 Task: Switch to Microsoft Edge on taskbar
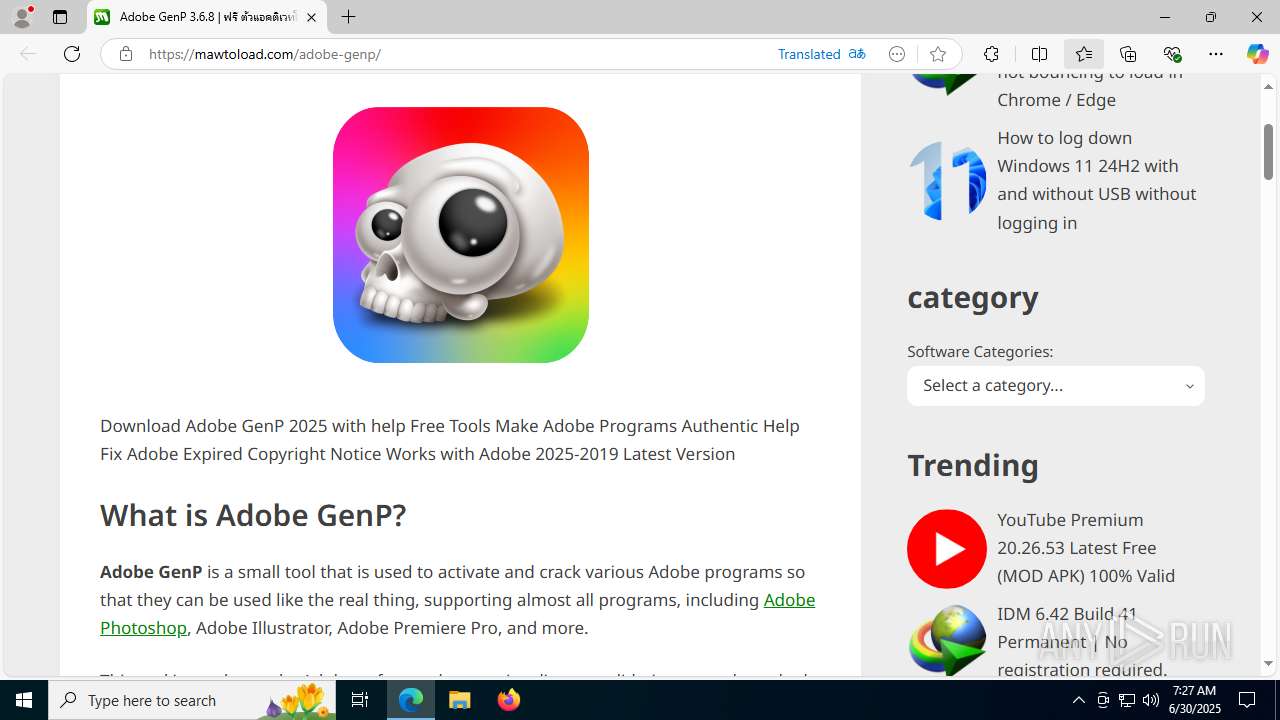click(x=411, y=700)
